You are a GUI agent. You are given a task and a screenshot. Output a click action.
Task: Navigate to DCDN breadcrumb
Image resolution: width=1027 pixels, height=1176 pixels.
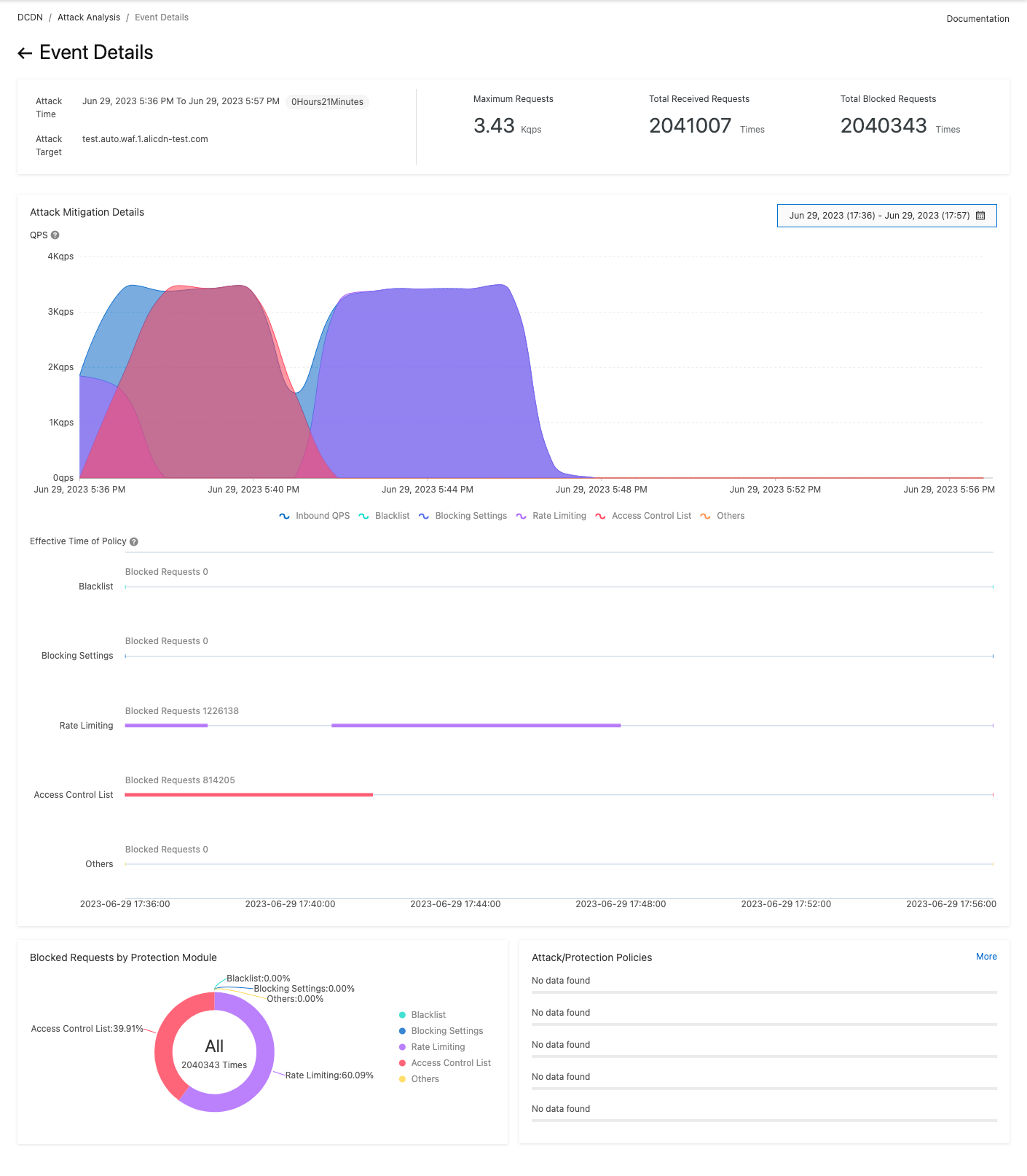click(30, 17)
